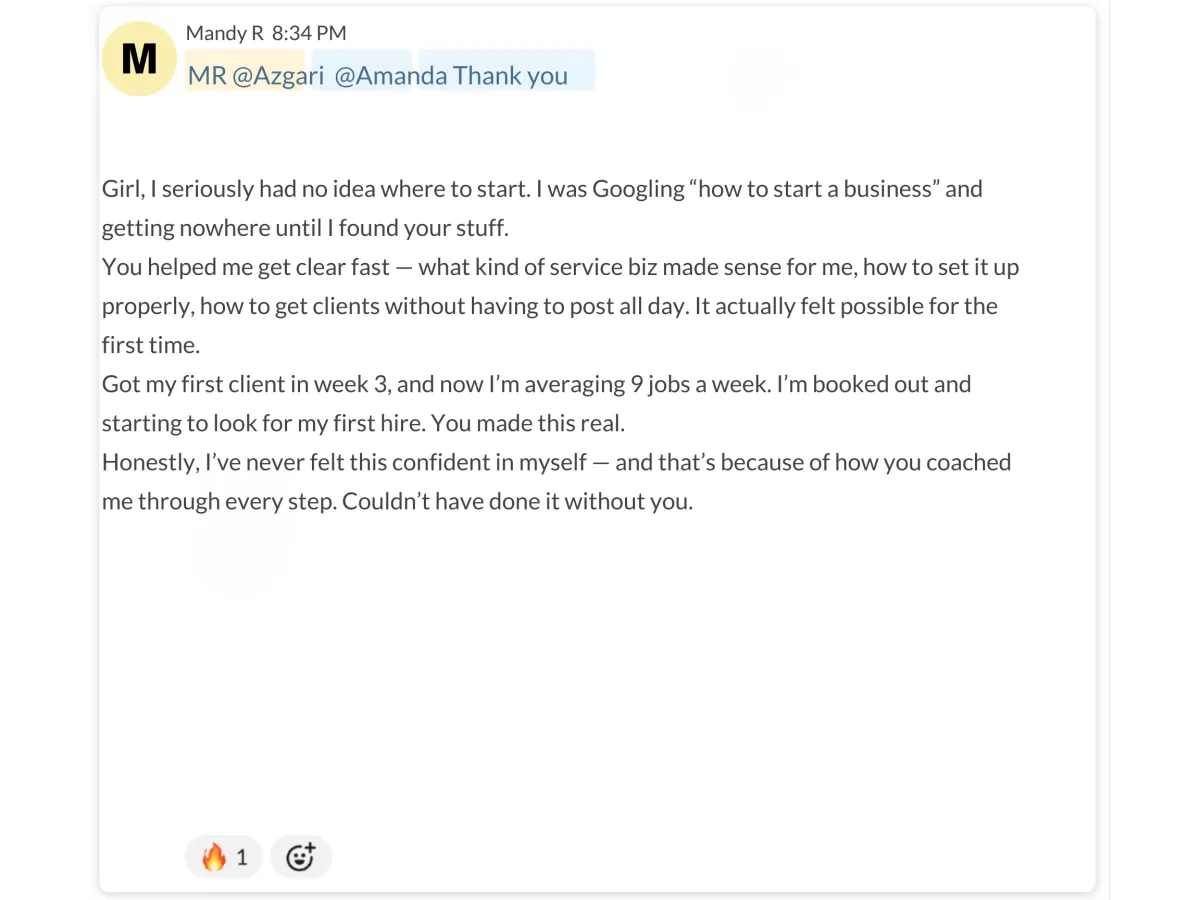Click the words "first time."
1200x900 pixels.
151,345
